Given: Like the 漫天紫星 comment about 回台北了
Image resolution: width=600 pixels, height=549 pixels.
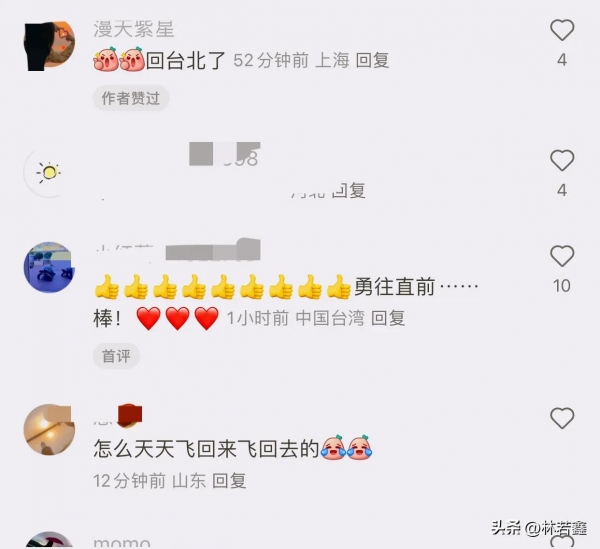Looking at the screenshot, I should pos(562,30).
